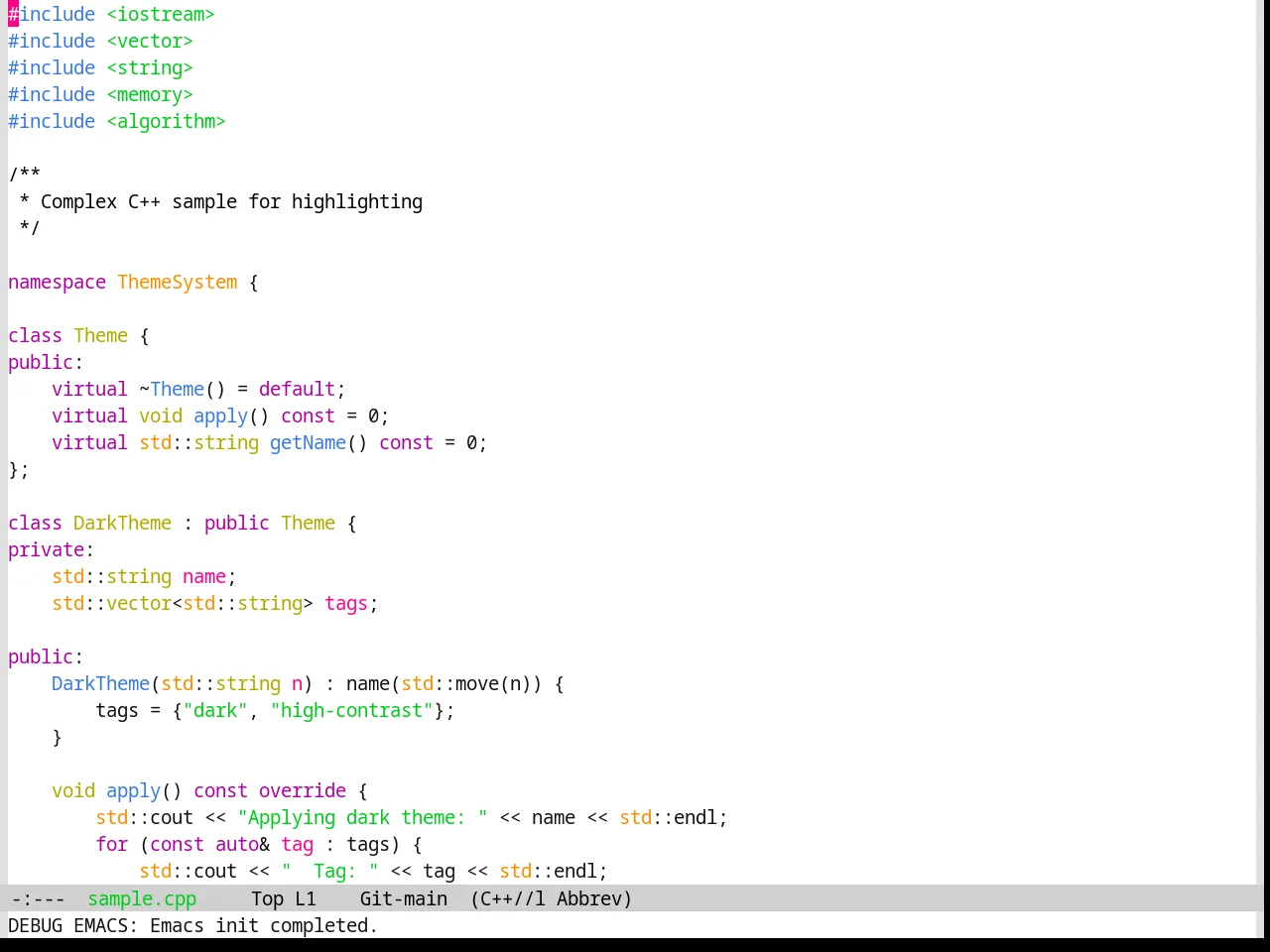This screenshot has height=952, width=1270.
Task: Click Top position indicator in mode line
Action: click(x=267, y=898)
